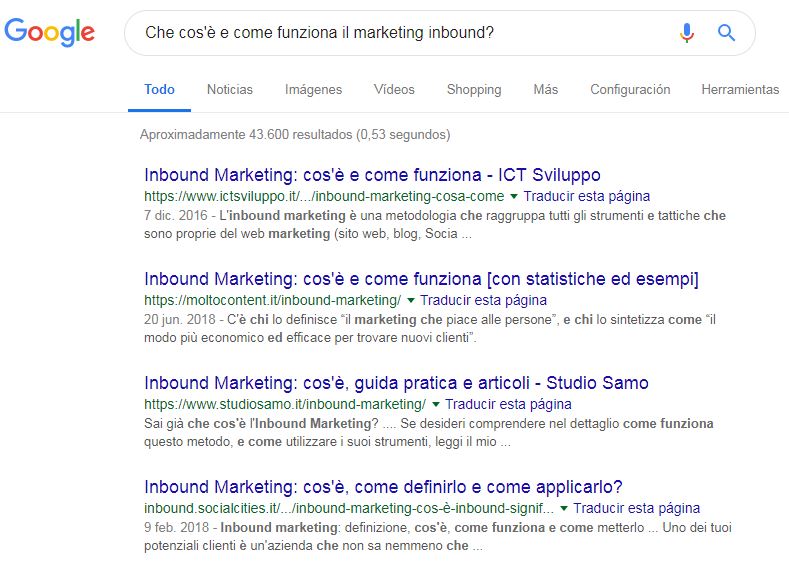Expand dropdown arrow next to inbound.socialcities.it URL

click(x=564, y=509)
